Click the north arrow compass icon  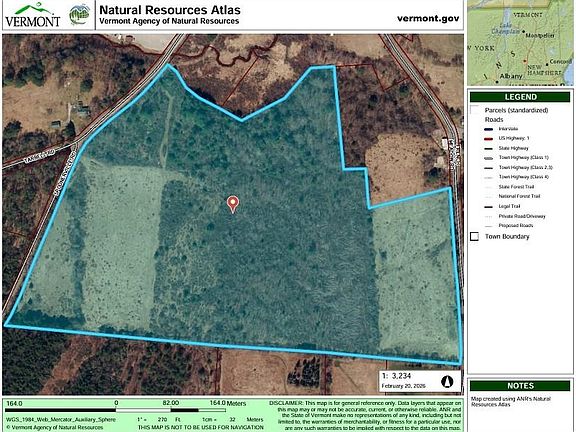coord(447,382)
